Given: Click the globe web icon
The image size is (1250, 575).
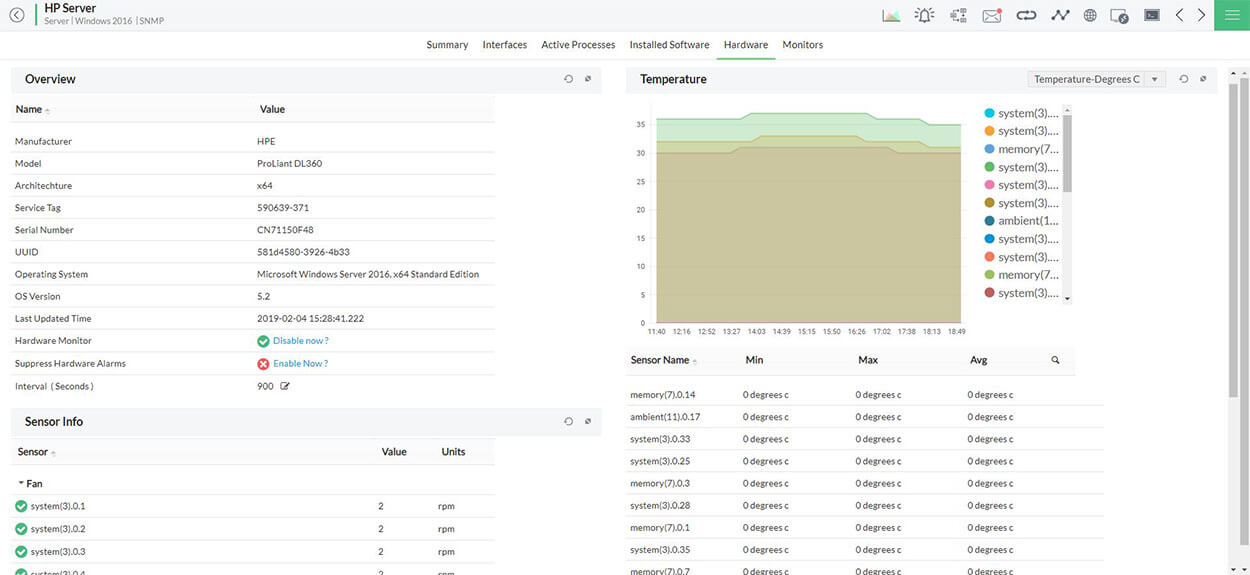Looking at the screenshot, I should 1090,15.
